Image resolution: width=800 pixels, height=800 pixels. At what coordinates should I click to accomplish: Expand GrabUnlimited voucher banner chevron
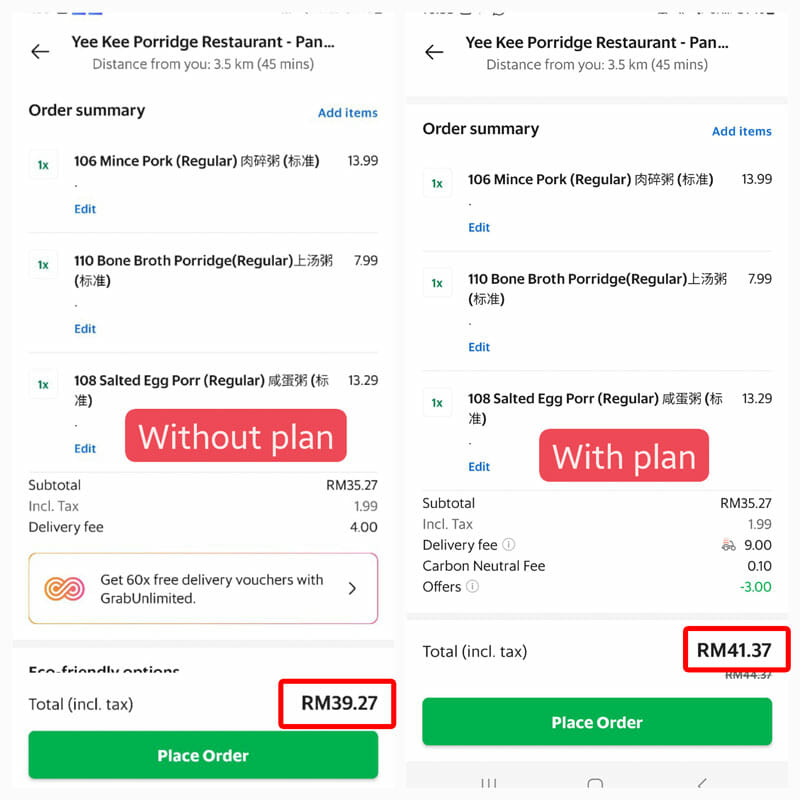[x=352, y=588]
